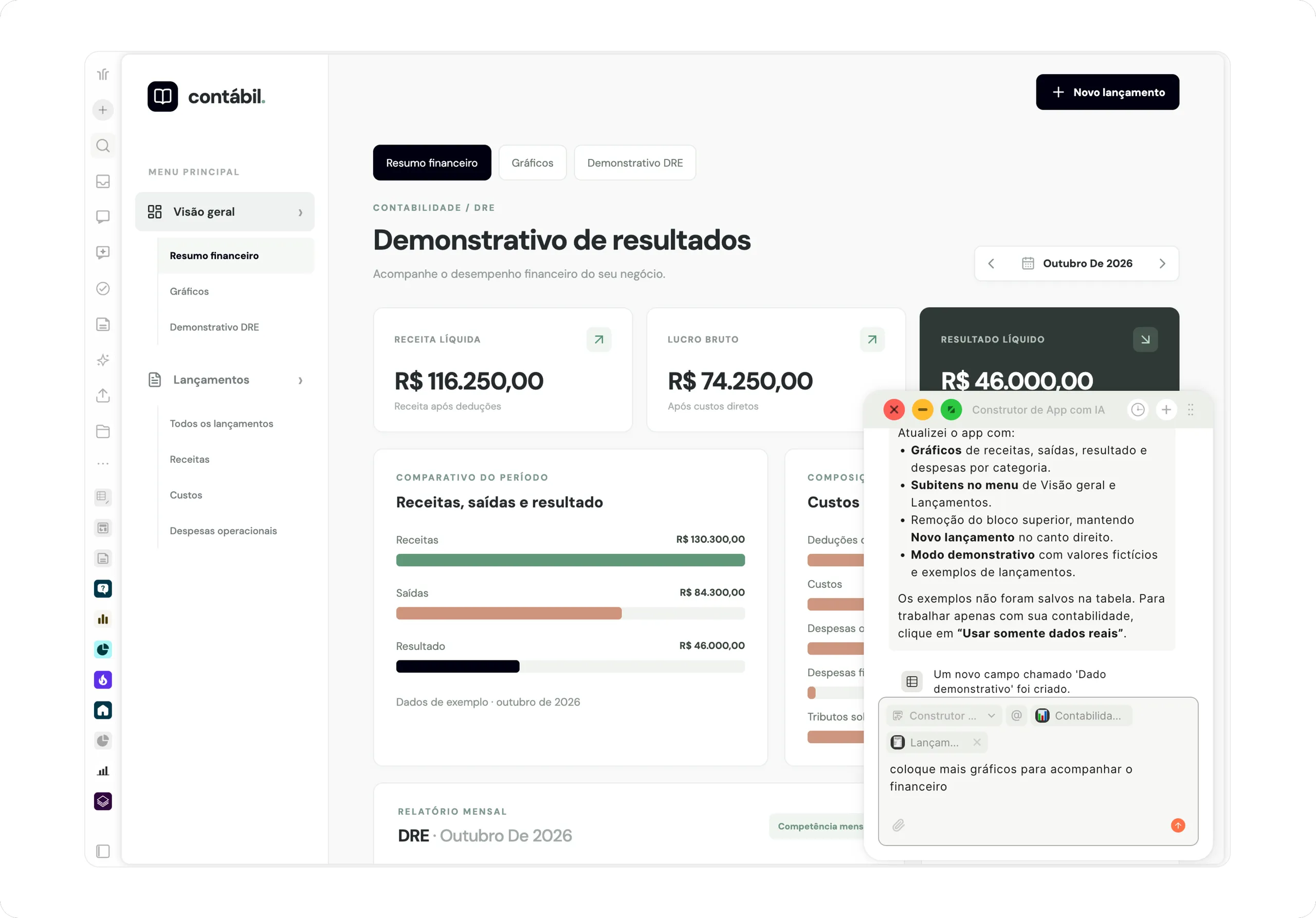Click the black Resultado progress bar
The image size is (1316, 918).
coord(458,667)
